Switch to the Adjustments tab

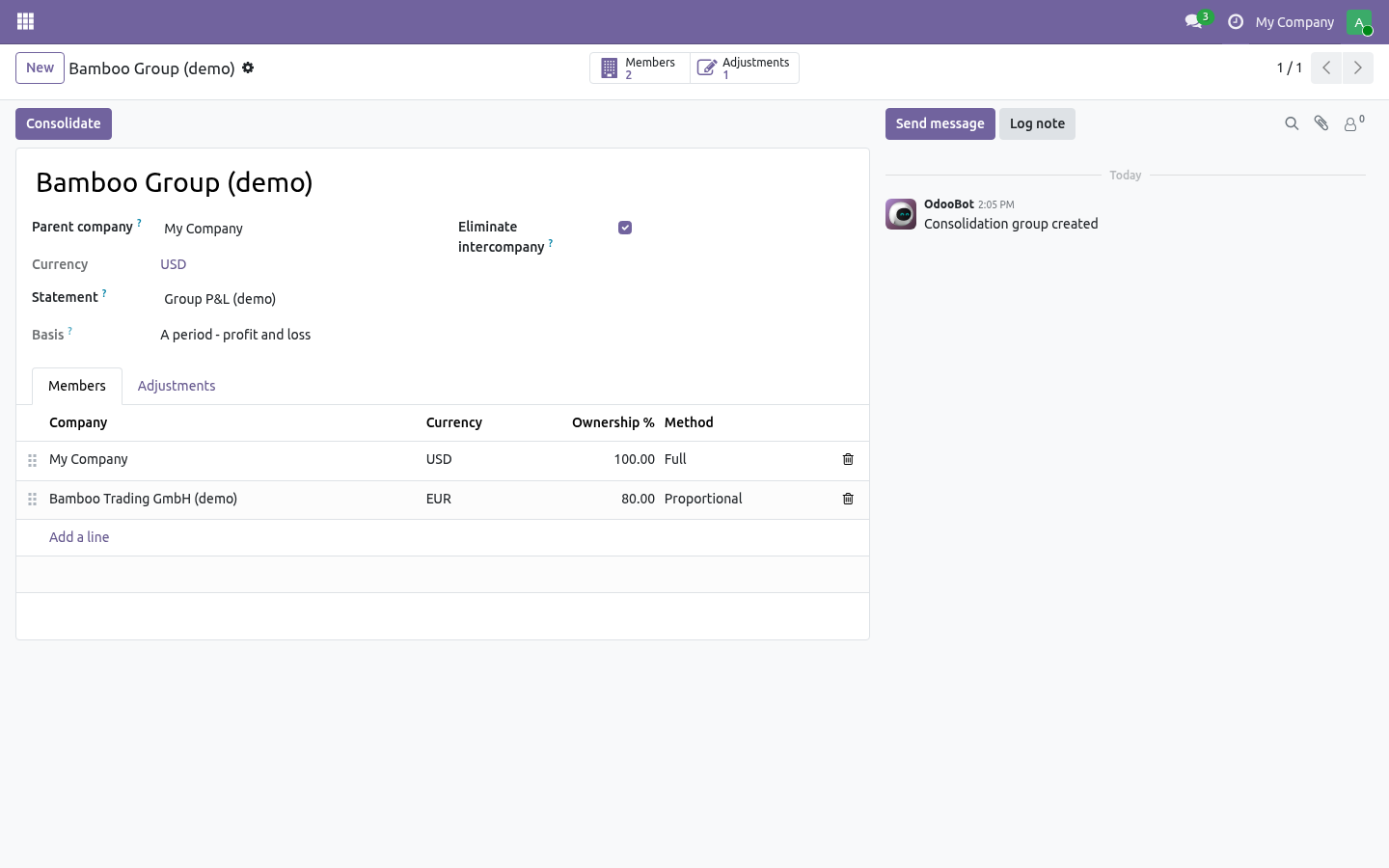point(177,386)
